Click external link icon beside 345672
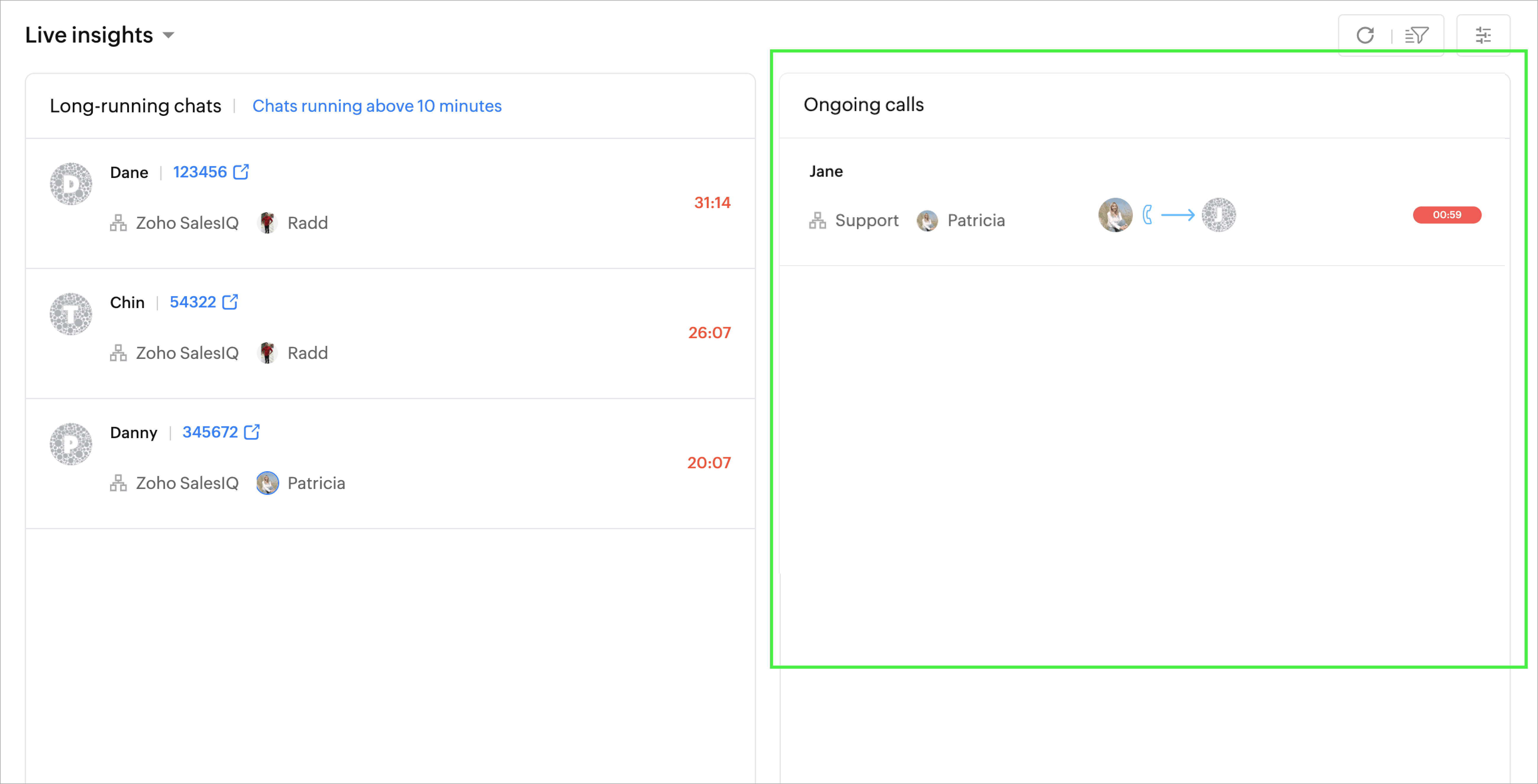Image resolution: width=1538 pixels, height=784 pixels. coord(252,432)
